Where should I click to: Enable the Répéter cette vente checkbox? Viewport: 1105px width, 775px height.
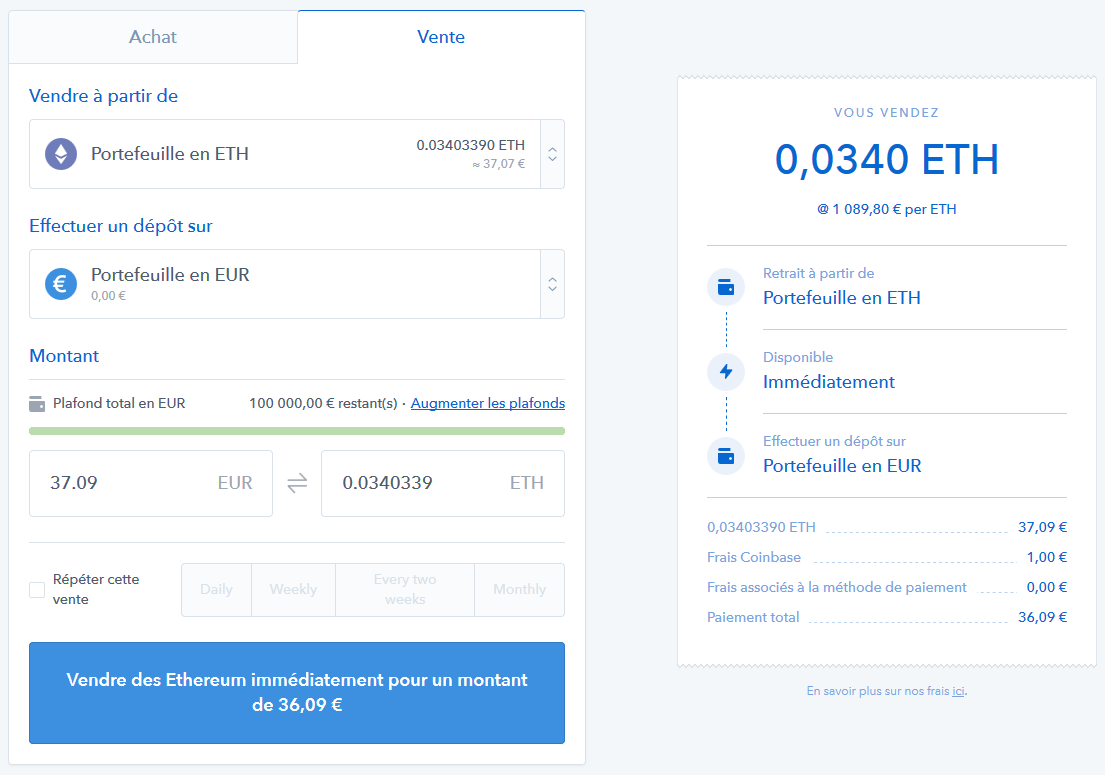37,590
